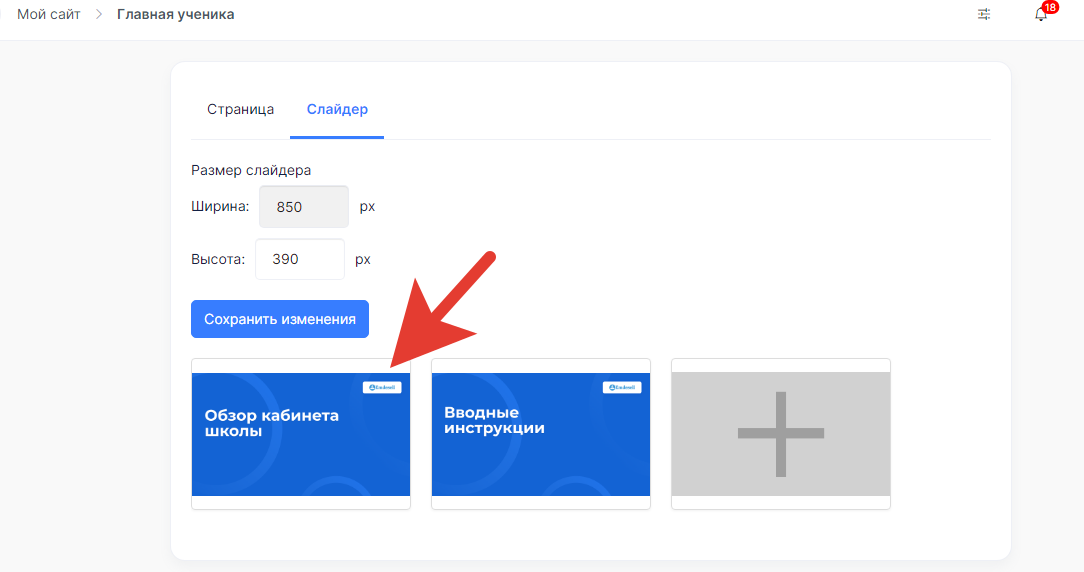The image size is (1084, 572).
Task: Click the logo badge on Обзор кабинета школы slide
Action: point(382,387)
